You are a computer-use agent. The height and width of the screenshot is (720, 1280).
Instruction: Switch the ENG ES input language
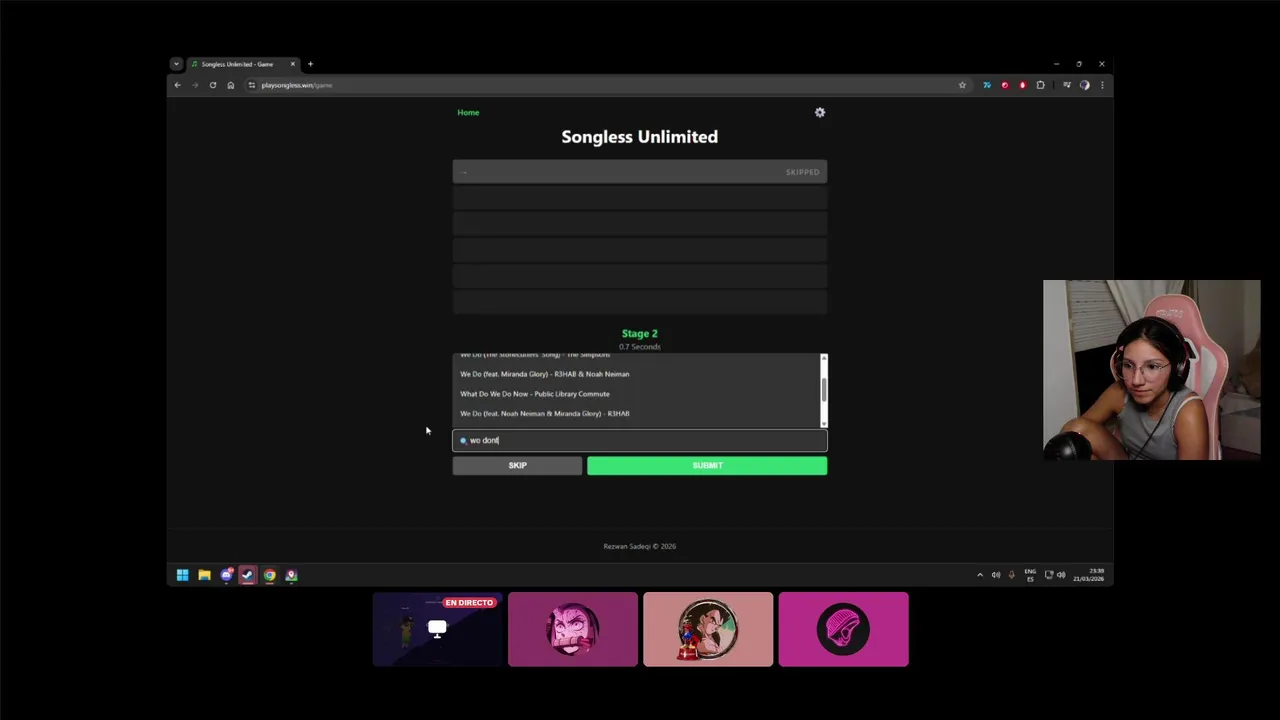1030,575
